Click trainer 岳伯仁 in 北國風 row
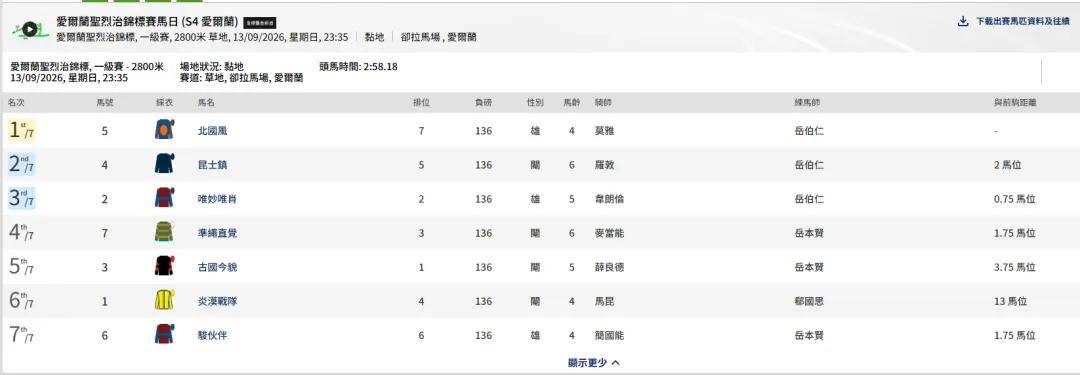Viewport: 1080px width, 375px height. click(809, 131)
